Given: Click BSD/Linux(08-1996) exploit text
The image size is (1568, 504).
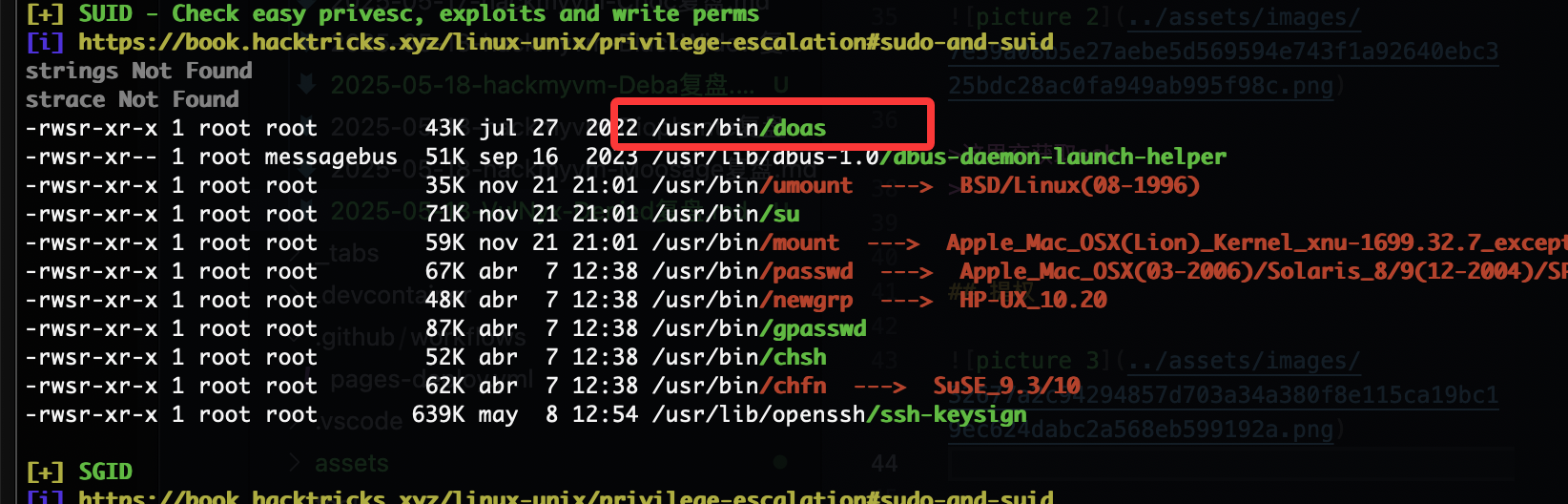Looking at the screenshot, I should [1080, 185].
